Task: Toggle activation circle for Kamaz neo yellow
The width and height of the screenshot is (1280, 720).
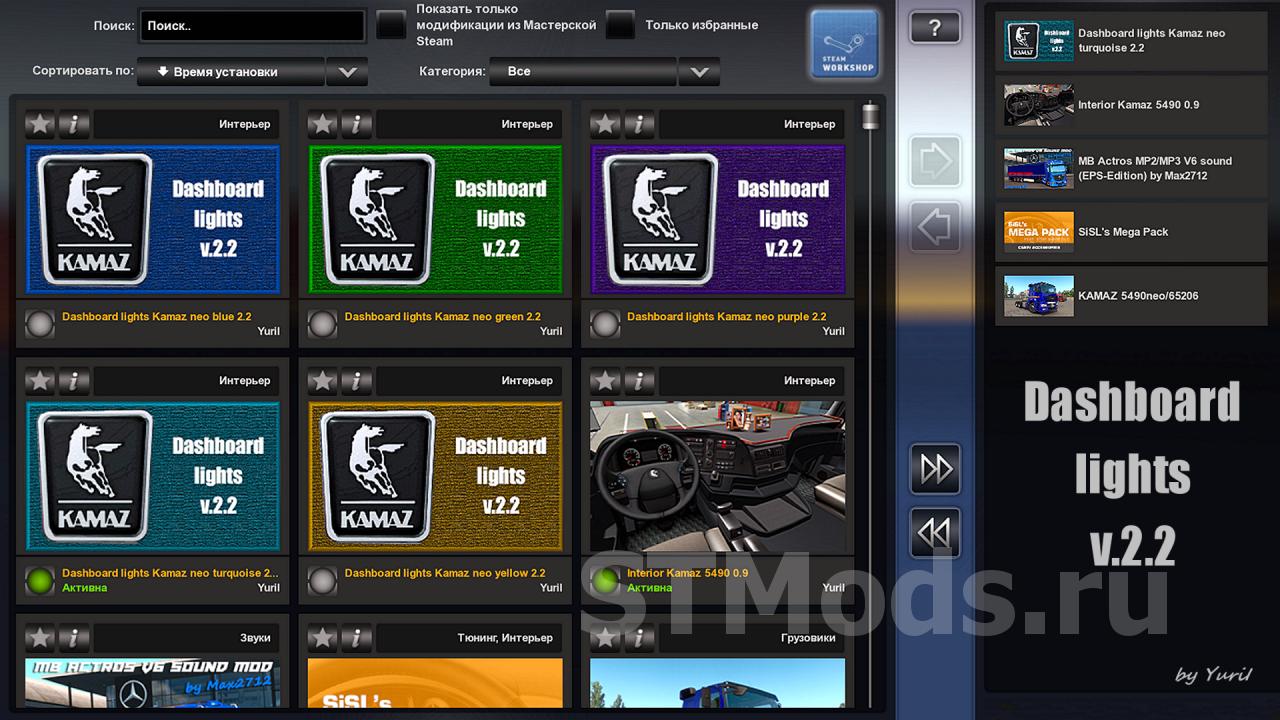Action: click(x=322, y=581)
